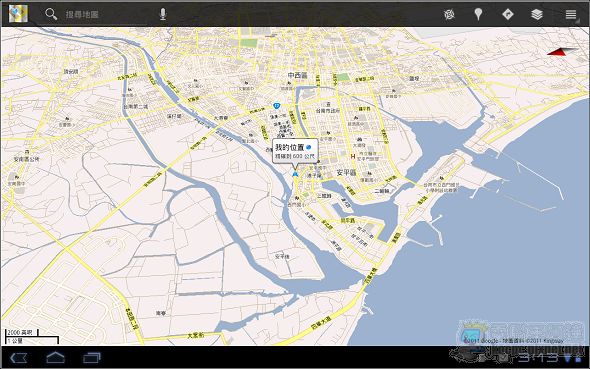Start voice search with microphone icon
The height and width of the screenshot is (369, 590).
click(x=163, y=14)
